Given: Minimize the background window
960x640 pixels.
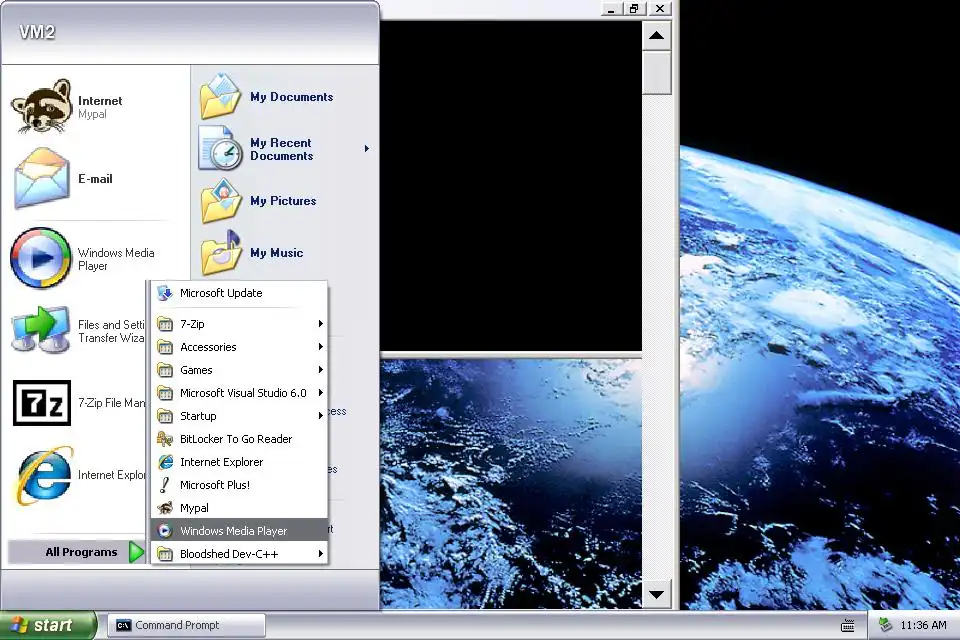Looking at the screenshot, I should [611, 9].
